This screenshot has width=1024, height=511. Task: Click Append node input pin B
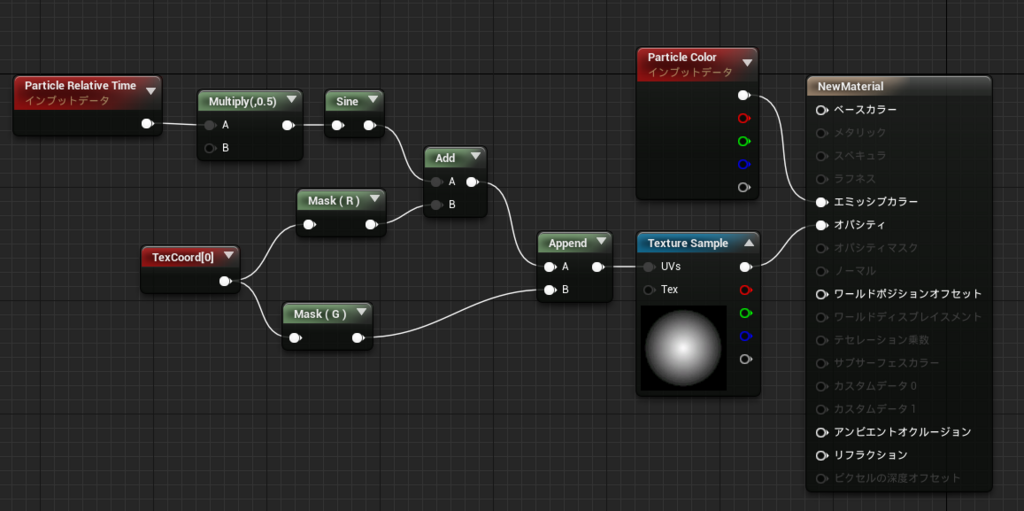click(550, 289)
